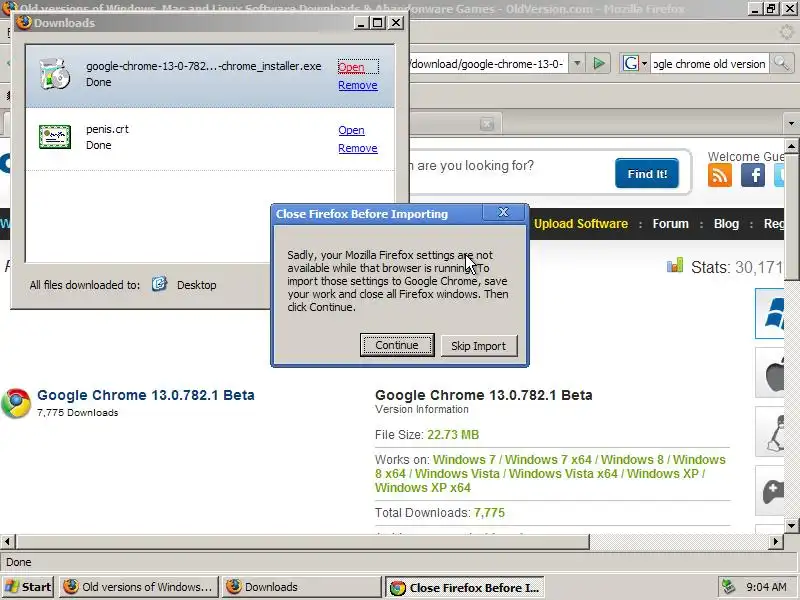Click the Google Chrome logo icon on page
This screenshot has height=600, width=800.
(16, 403)
